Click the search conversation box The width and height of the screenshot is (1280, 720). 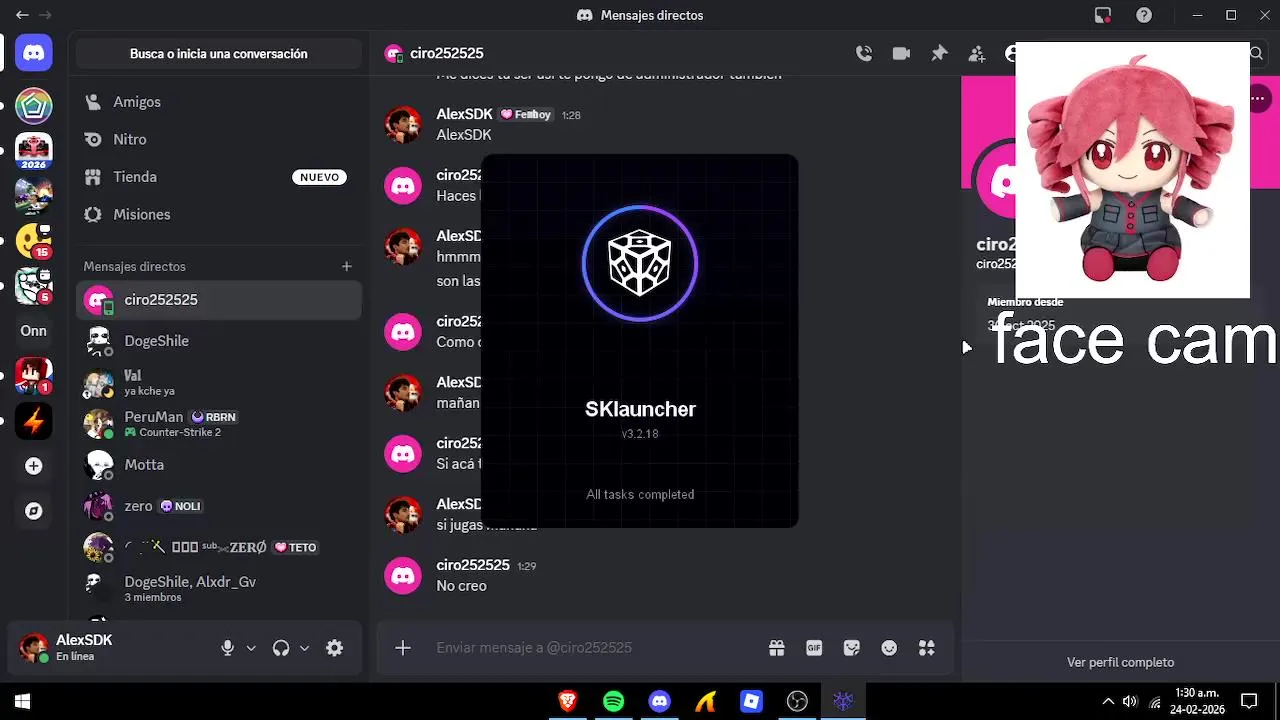click(218, 54)
